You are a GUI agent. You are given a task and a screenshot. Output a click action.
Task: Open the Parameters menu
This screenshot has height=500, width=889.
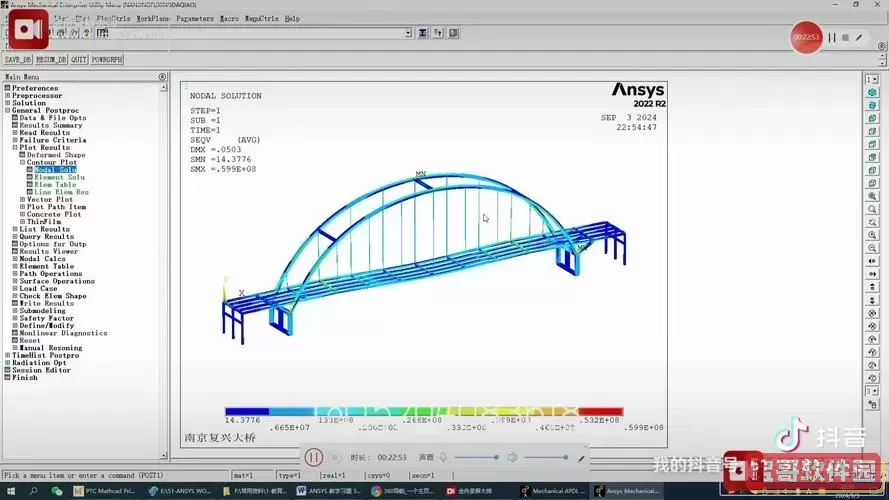pos(195,19)
